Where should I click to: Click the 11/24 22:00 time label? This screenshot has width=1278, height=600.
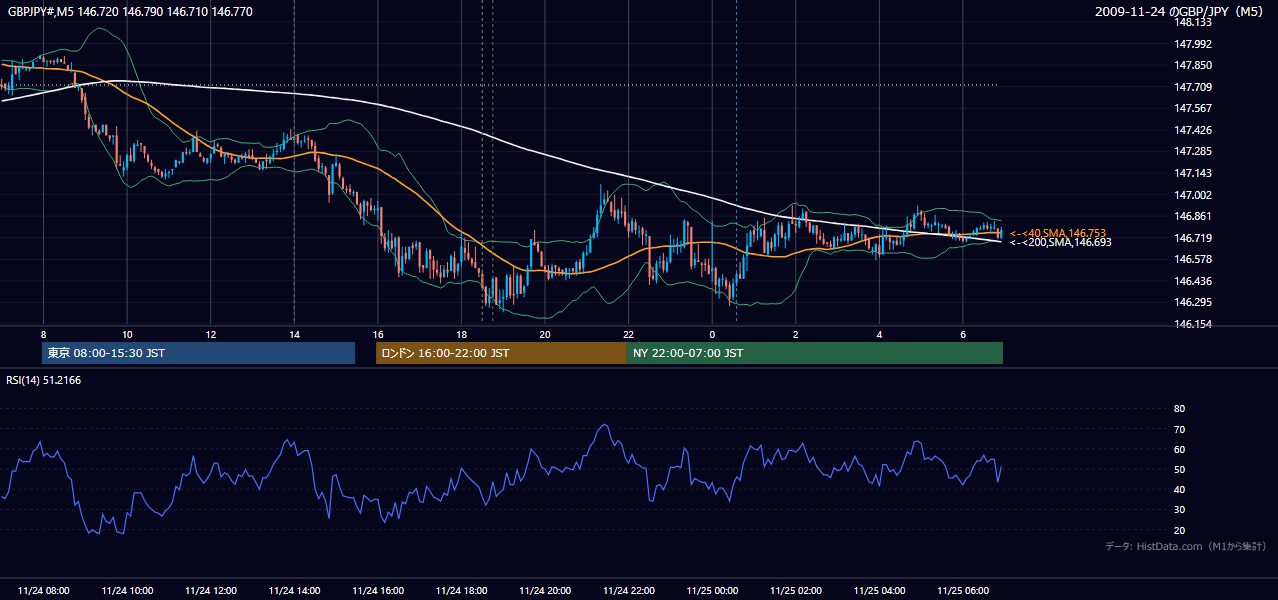(x=629, y=590)
